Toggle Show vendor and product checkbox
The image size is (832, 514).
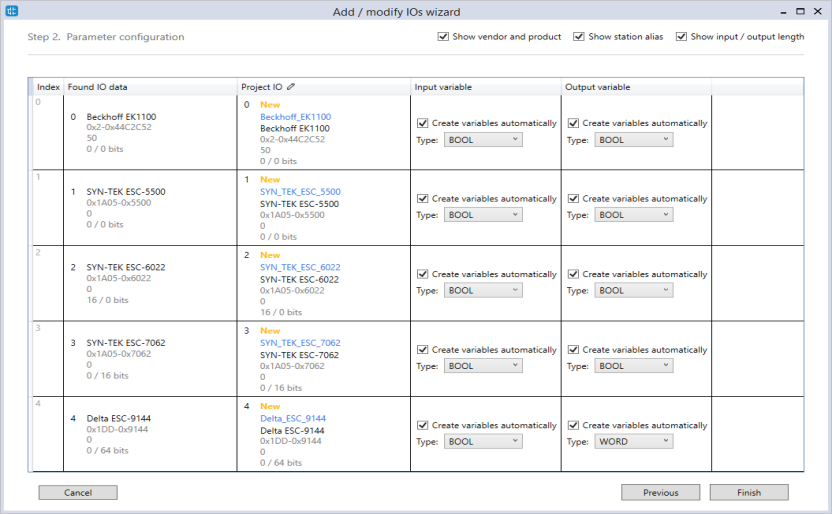pos(443,37)
